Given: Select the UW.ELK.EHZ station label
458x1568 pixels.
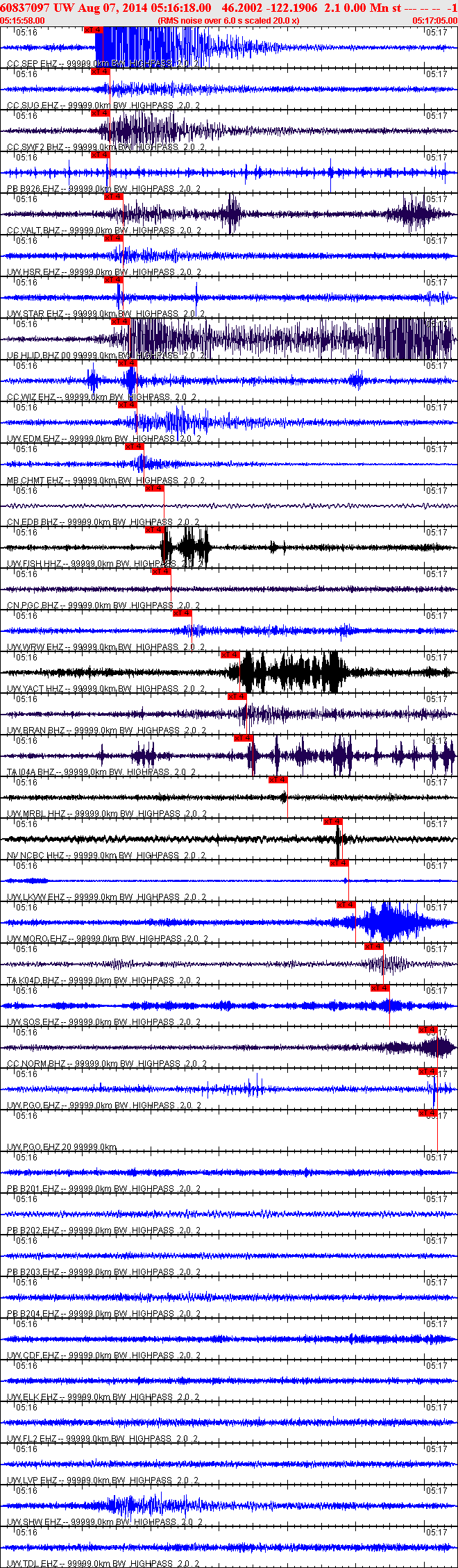Looking at the screenshot, I should (x=103, y=1397).
